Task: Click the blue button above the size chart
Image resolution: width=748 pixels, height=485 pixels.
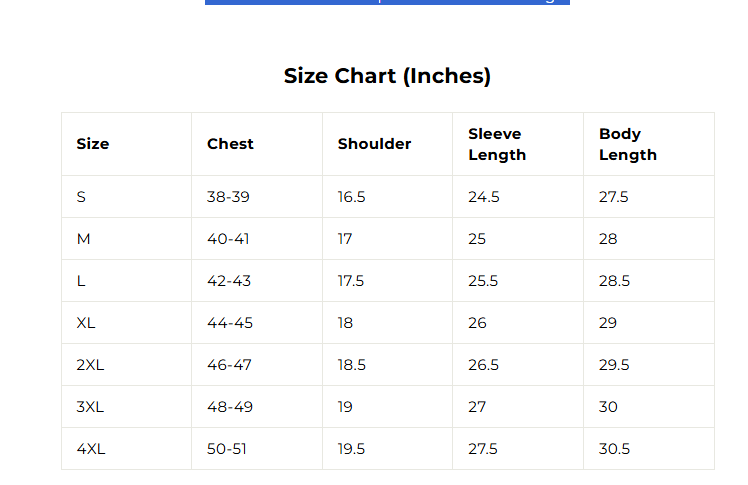Action: [387, 2]
